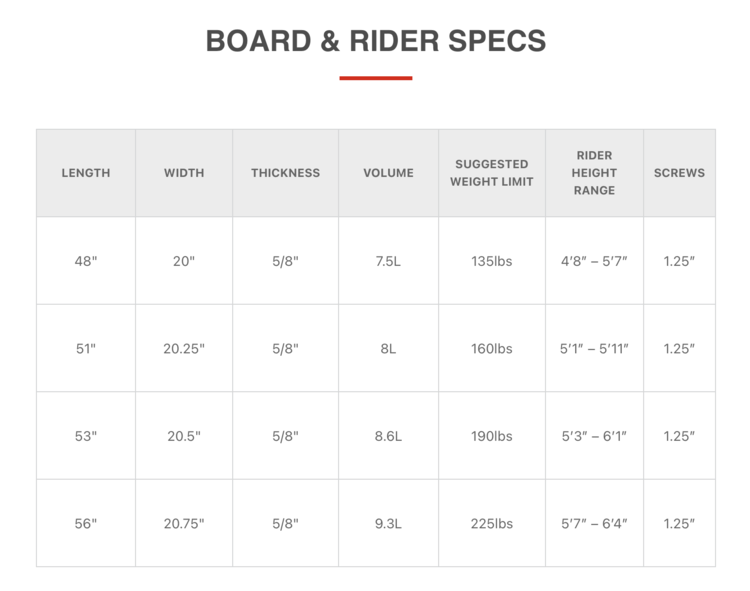The width and height of the screenshot is (750, 591).
Task: Click the 5'3" – 6'1" height range cell
Action: (x=594, y=436)
